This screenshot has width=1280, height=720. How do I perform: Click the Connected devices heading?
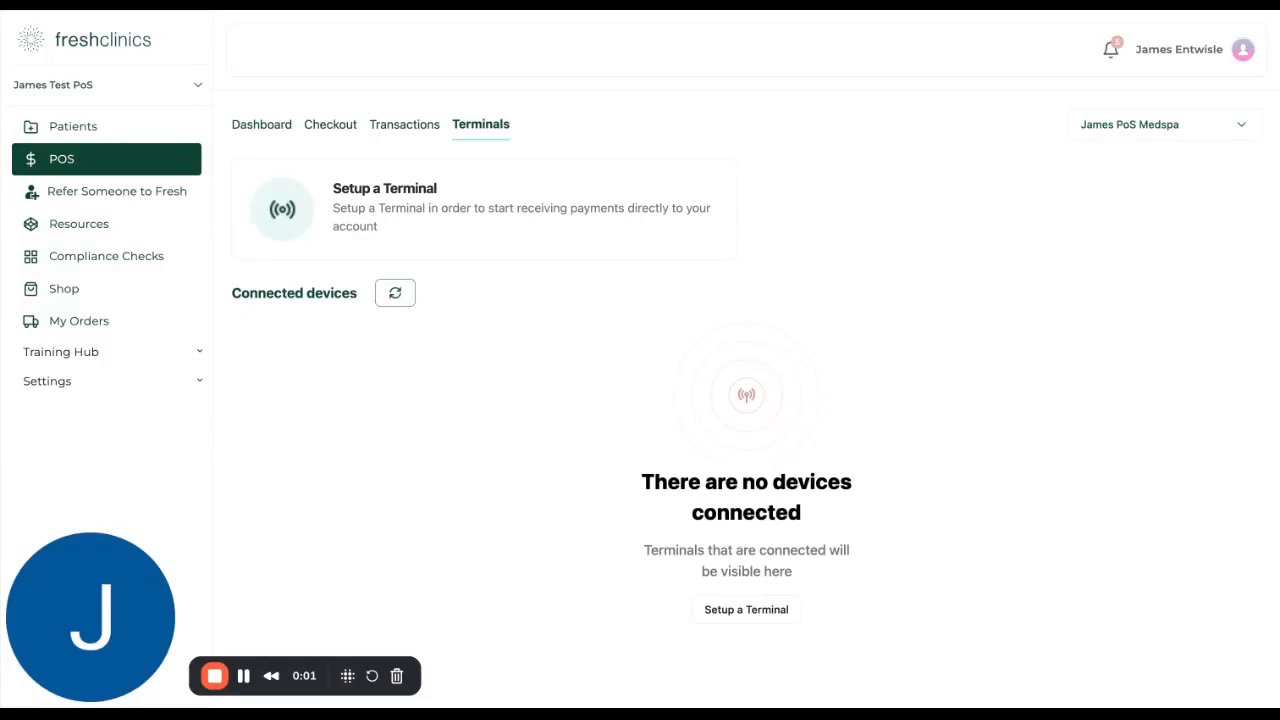pyautogui.click(x=294, y=293)
